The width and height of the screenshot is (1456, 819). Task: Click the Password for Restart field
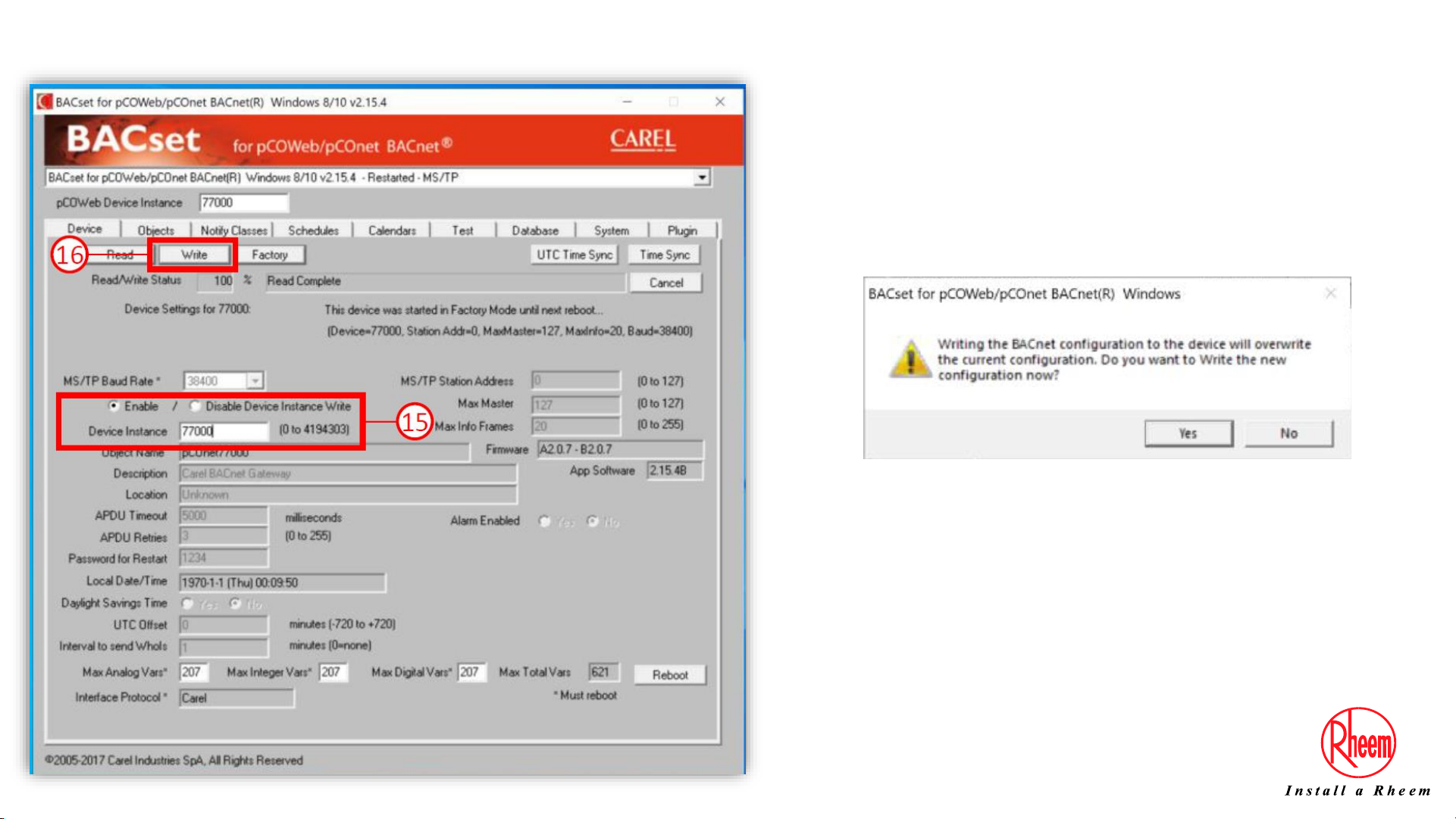(x=224, y=558)
